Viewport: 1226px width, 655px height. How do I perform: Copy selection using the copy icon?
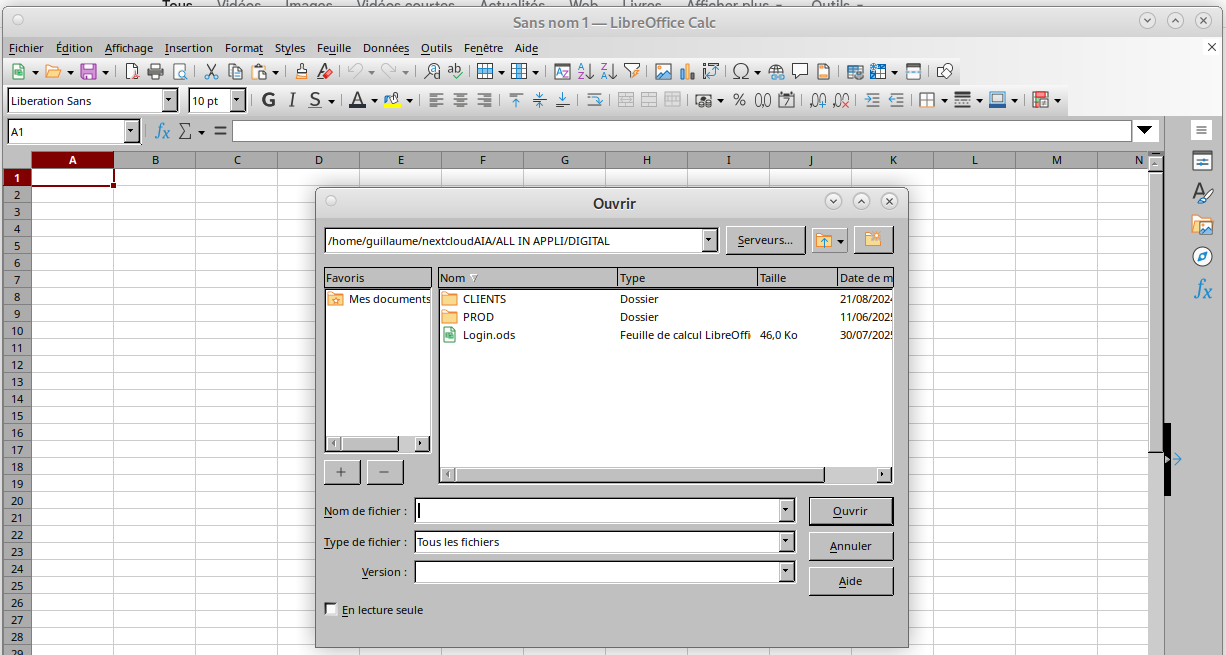235,72
